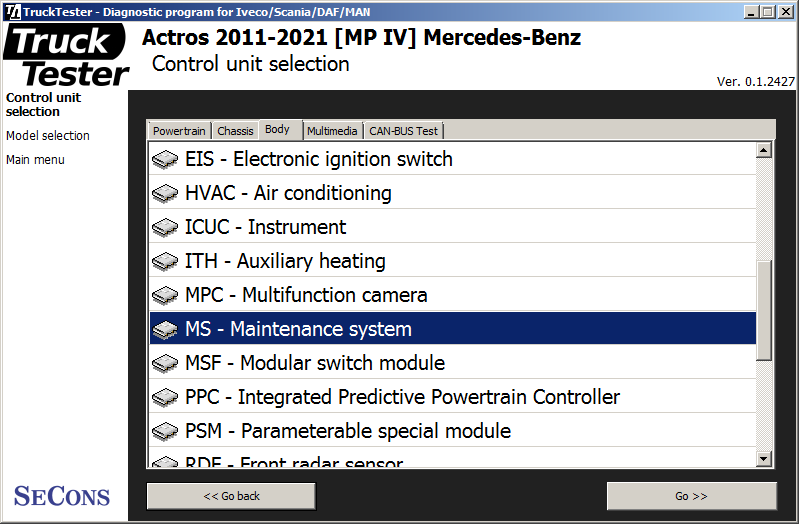Image resolution: width=799 pixels, height=524 pixels.
Task: Maximize the TruckTester window
Action: pos(768,11)
